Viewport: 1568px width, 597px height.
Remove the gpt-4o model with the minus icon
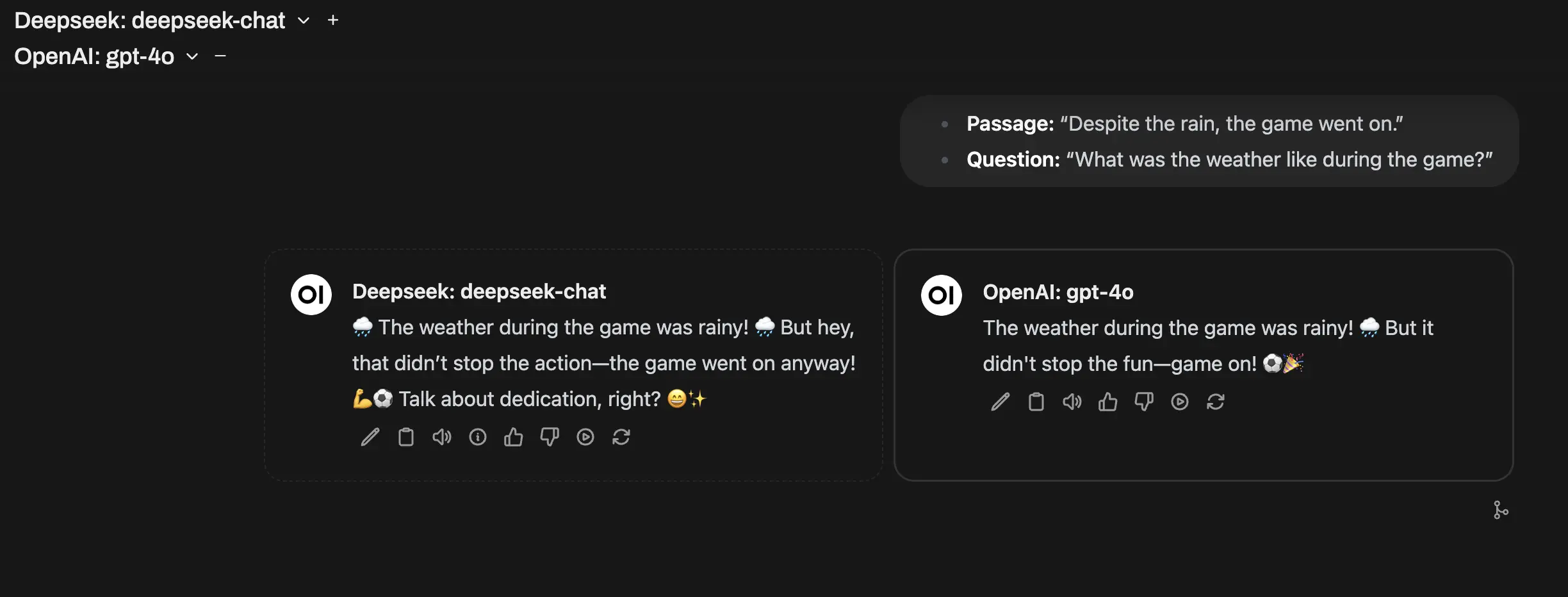tap(220, 56)
